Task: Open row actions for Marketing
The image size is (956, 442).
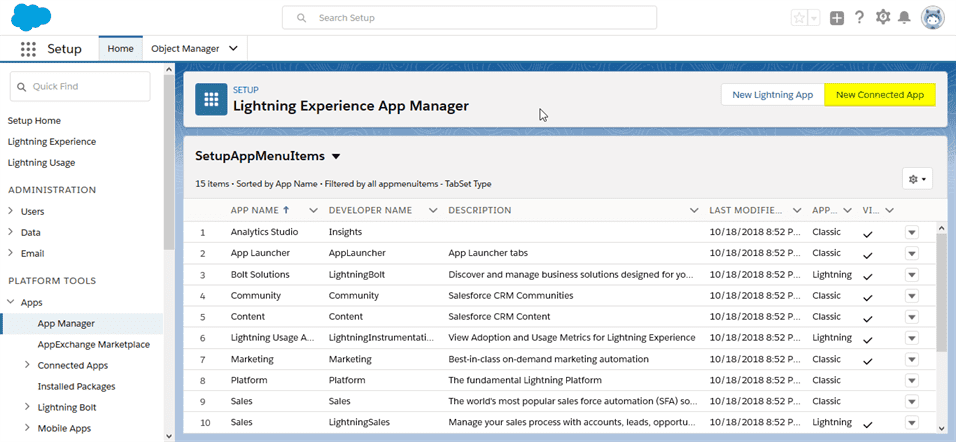Action: [x=911, y=359]
